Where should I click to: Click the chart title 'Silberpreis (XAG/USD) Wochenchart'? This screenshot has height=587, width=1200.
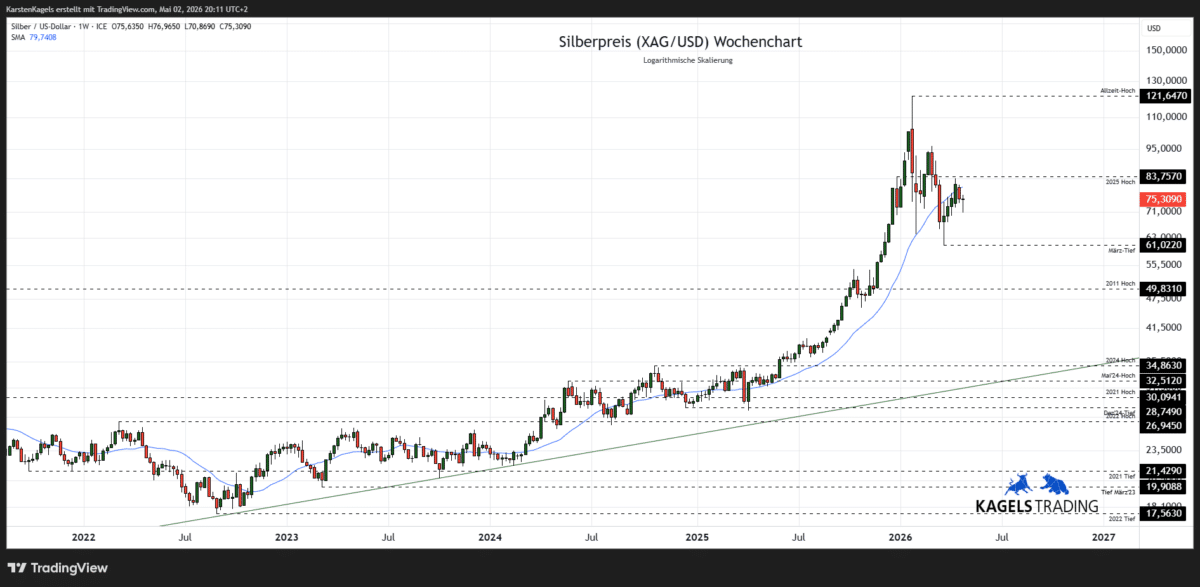coord(679,42)
